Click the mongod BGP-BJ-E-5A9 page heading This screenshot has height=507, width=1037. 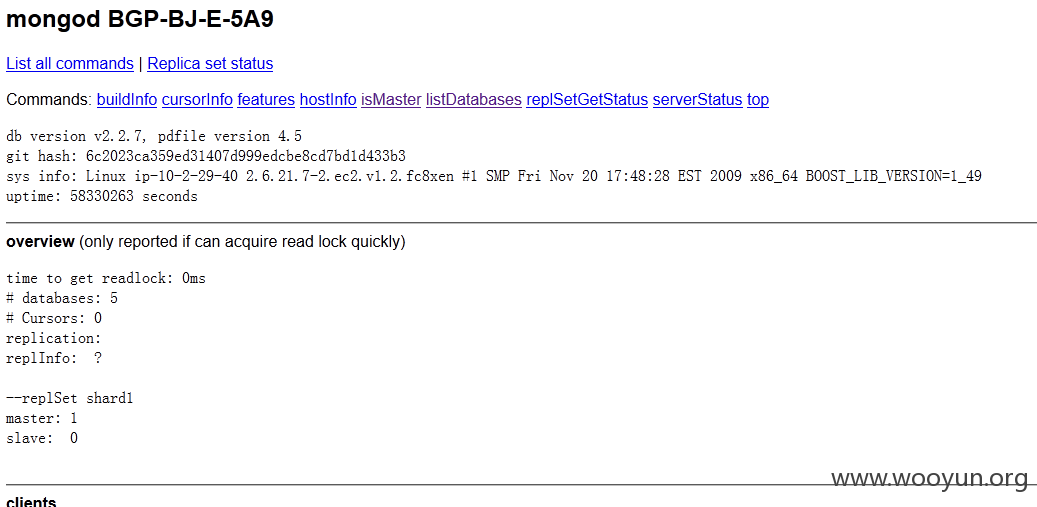pyautogui.click(x=140, y=19)
